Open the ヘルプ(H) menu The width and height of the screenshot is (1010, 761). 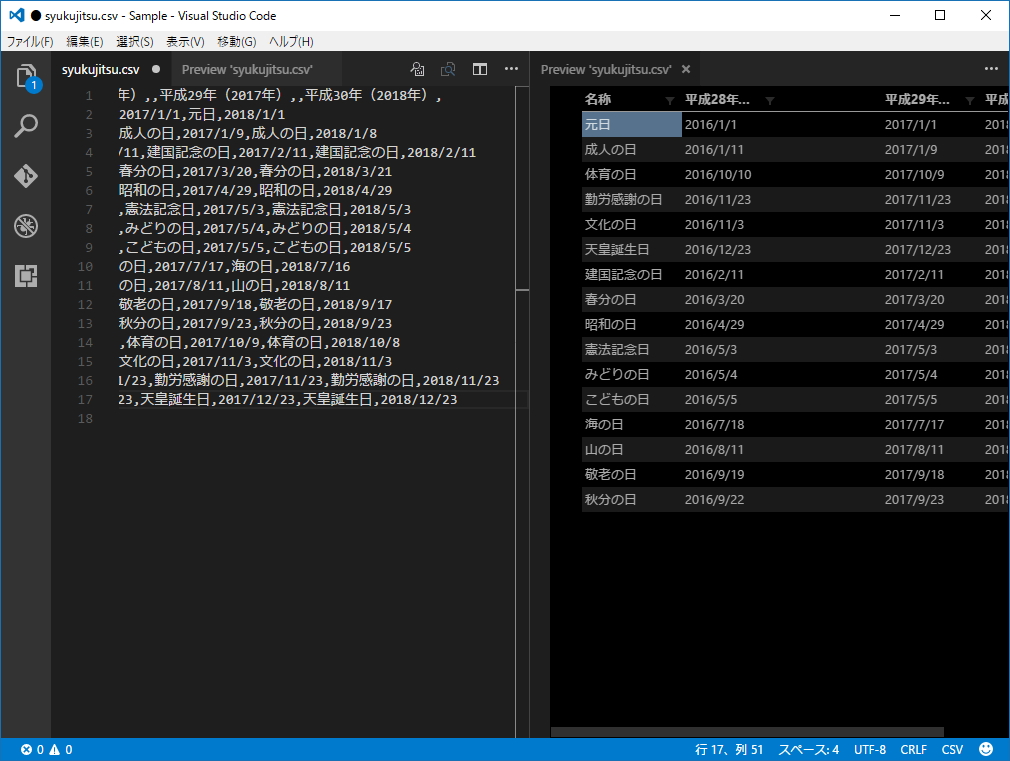tap(291, 41)
